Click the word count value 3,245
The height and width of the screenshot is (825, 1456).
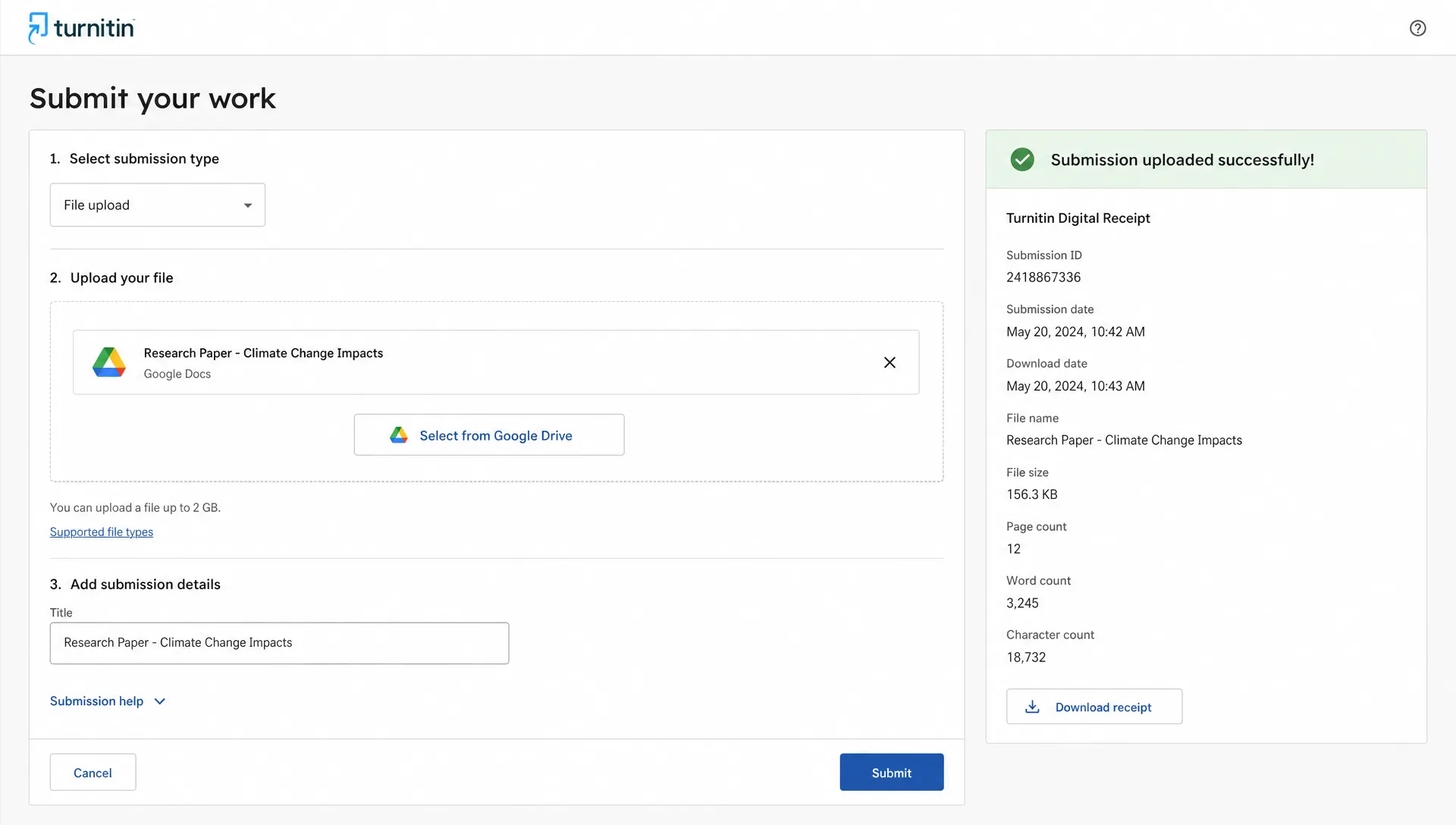pos(1022,604)
